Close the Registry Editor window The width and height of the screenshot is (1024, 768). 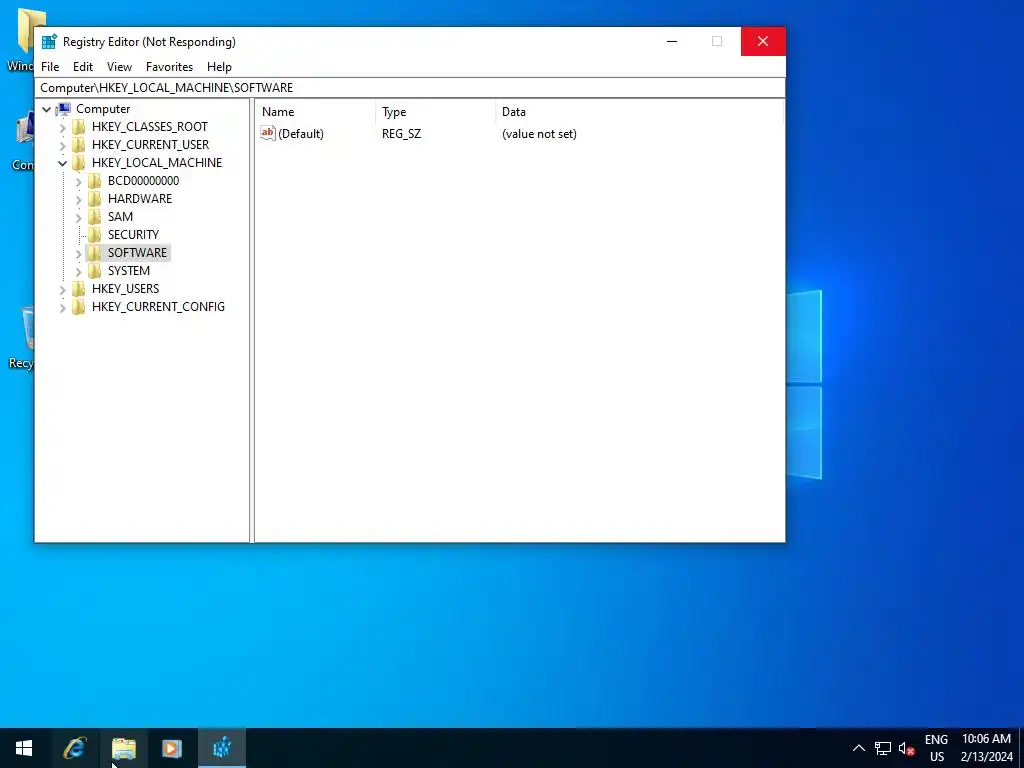point(763,41)
